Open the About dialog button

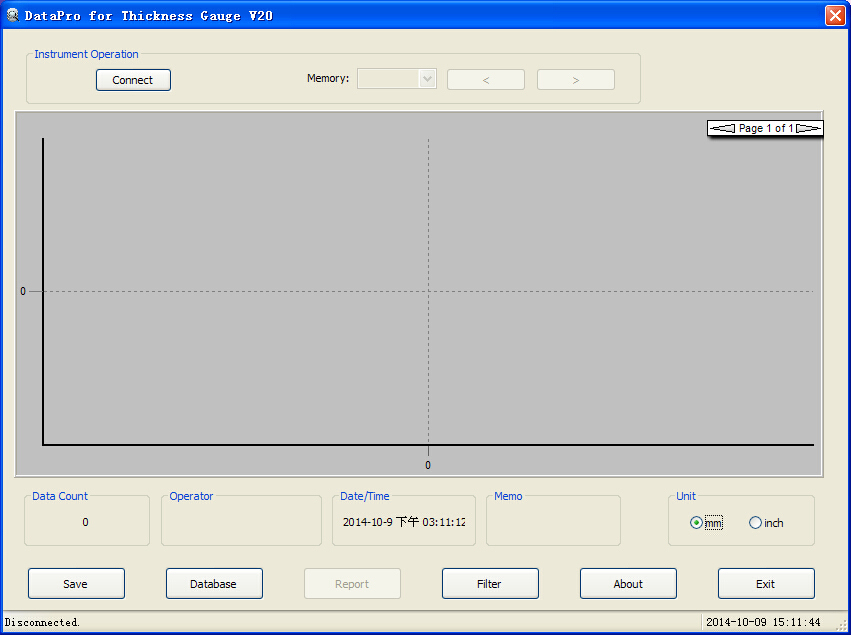pyautogui.click(x=628, y=583)
